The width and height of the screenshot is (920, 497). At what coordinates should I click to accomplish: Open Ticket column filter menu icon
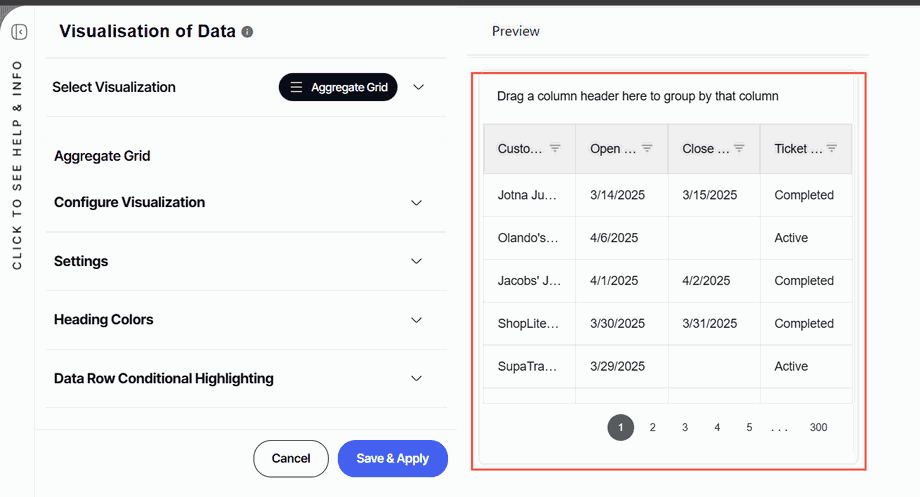[x=831, y=148]
